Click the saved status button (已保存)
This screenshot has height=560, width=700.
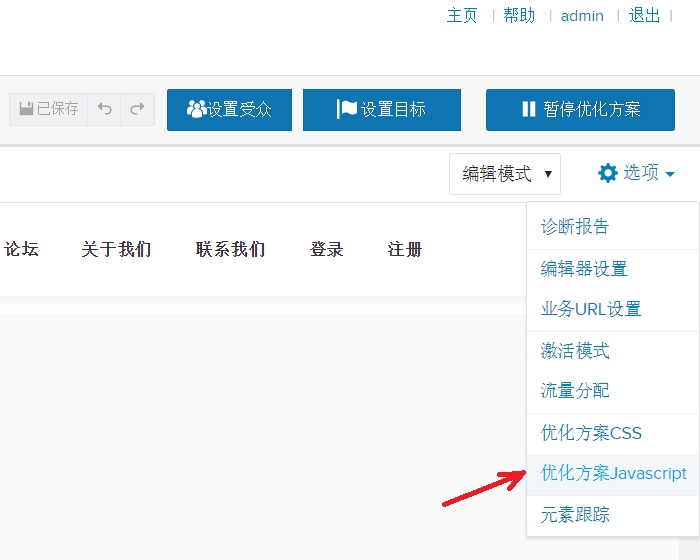(x=49, y=109)
